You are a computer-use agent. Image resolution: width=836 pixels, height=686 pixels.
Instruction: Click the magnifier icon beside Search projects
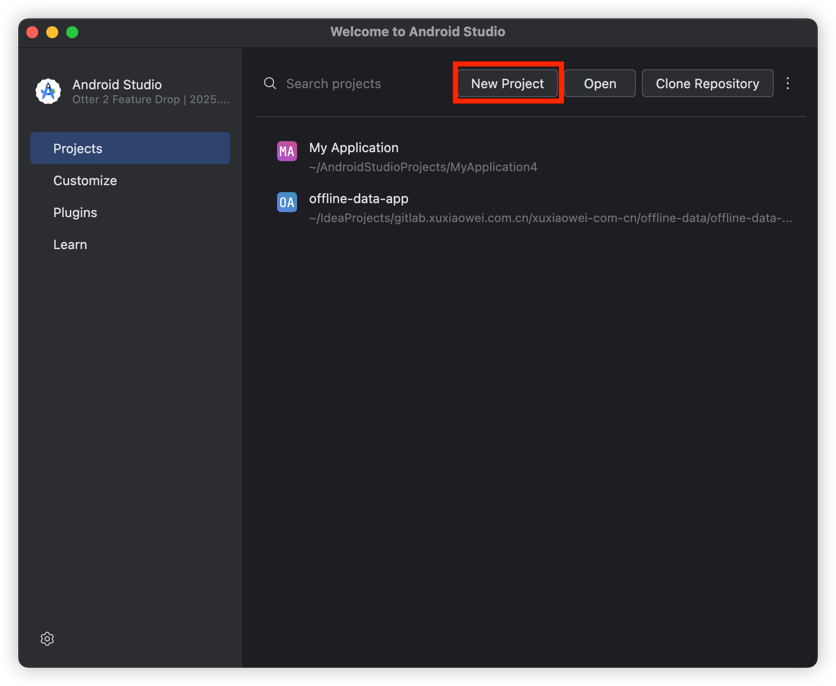pyautogui.click(x=270, y=84)
